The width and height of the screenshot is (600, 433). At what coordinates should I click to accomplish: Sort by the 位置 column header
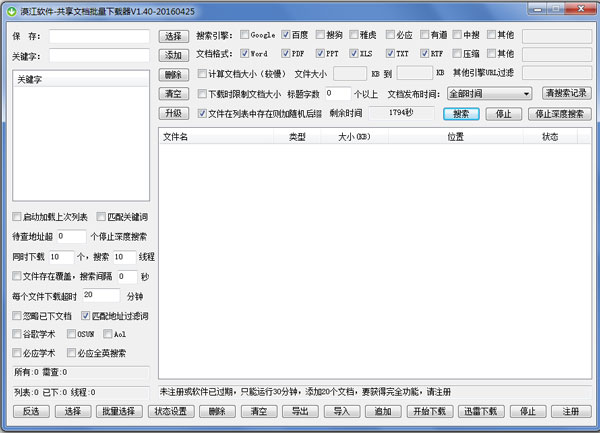pyautogui.click(x=455, y=137)
